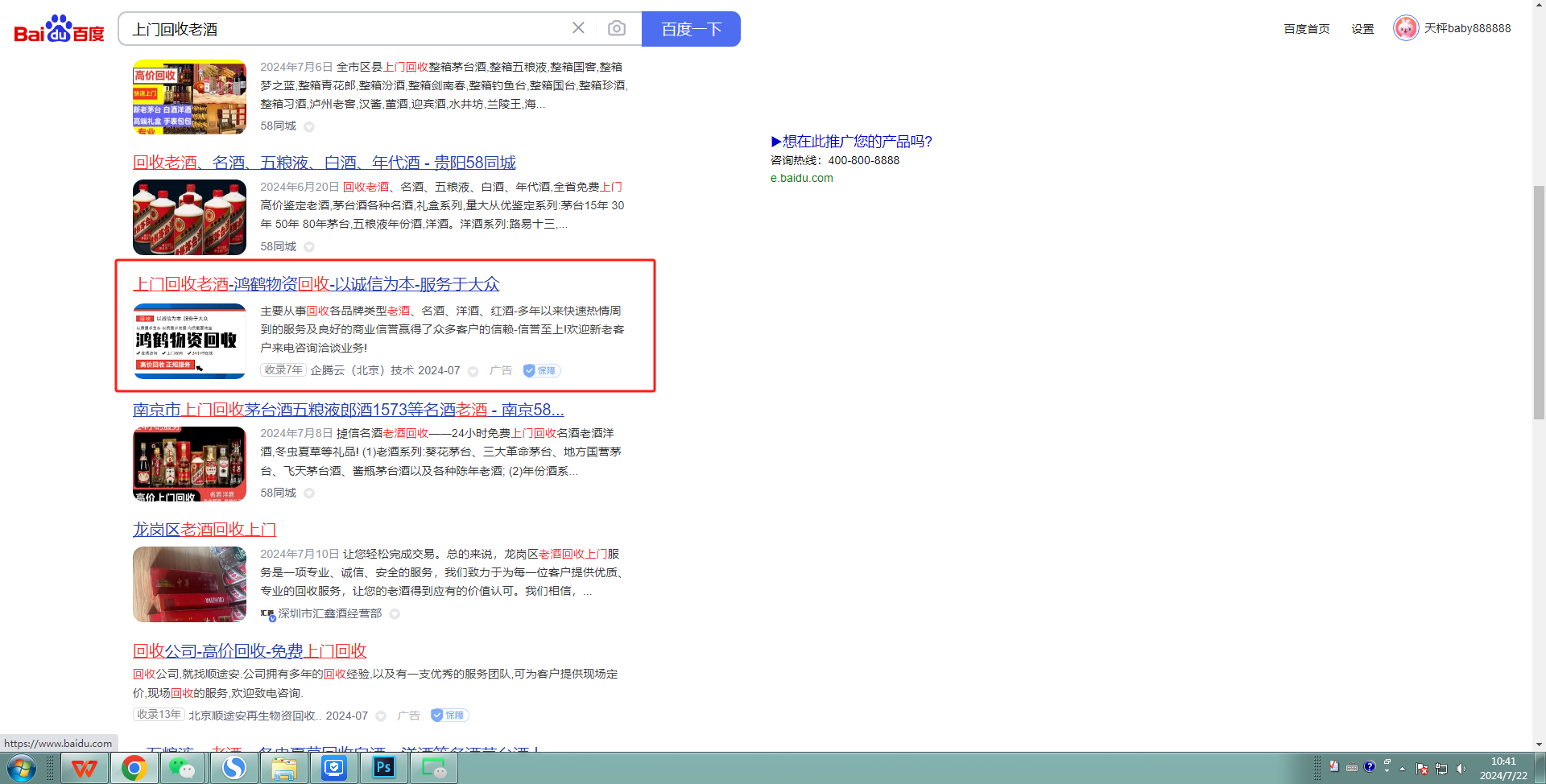The width and height of the screenshot is (1546, 784).
Task: Click the Moutai bottles thumbnail of the 贵阳58同城 result
Action: pyautogui.click(x=190, y=217)
